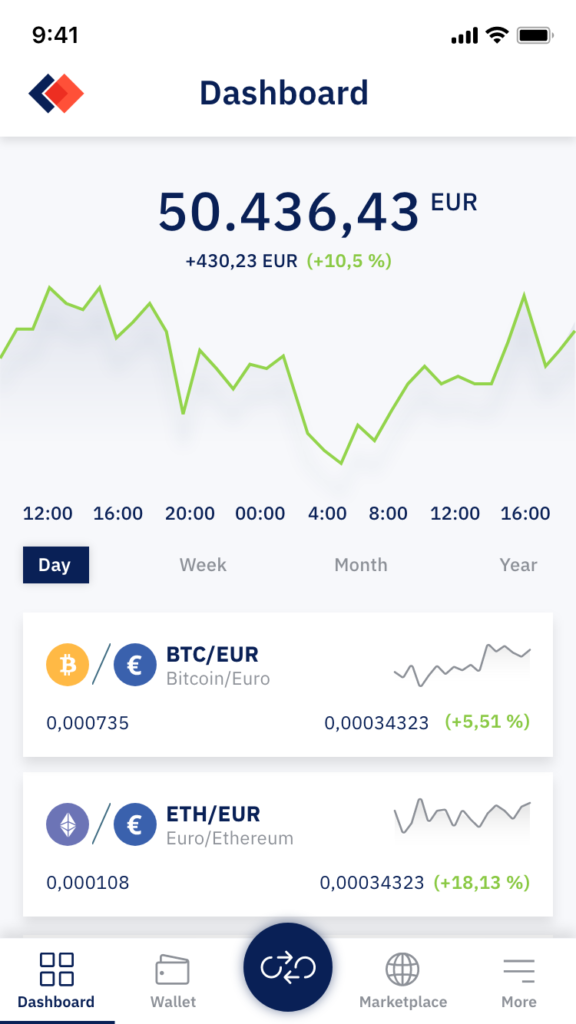Viewport: 576px width, 1024px height.
Task: Open the More menu icon
Action: pyautogui.click(x=519, y=970)
